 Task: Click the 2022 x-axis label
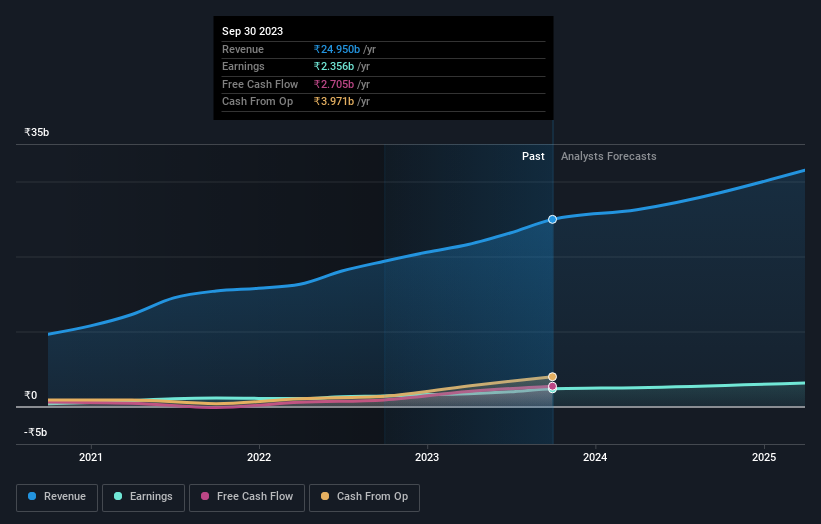pyautogui.click(x=259, y=457)
